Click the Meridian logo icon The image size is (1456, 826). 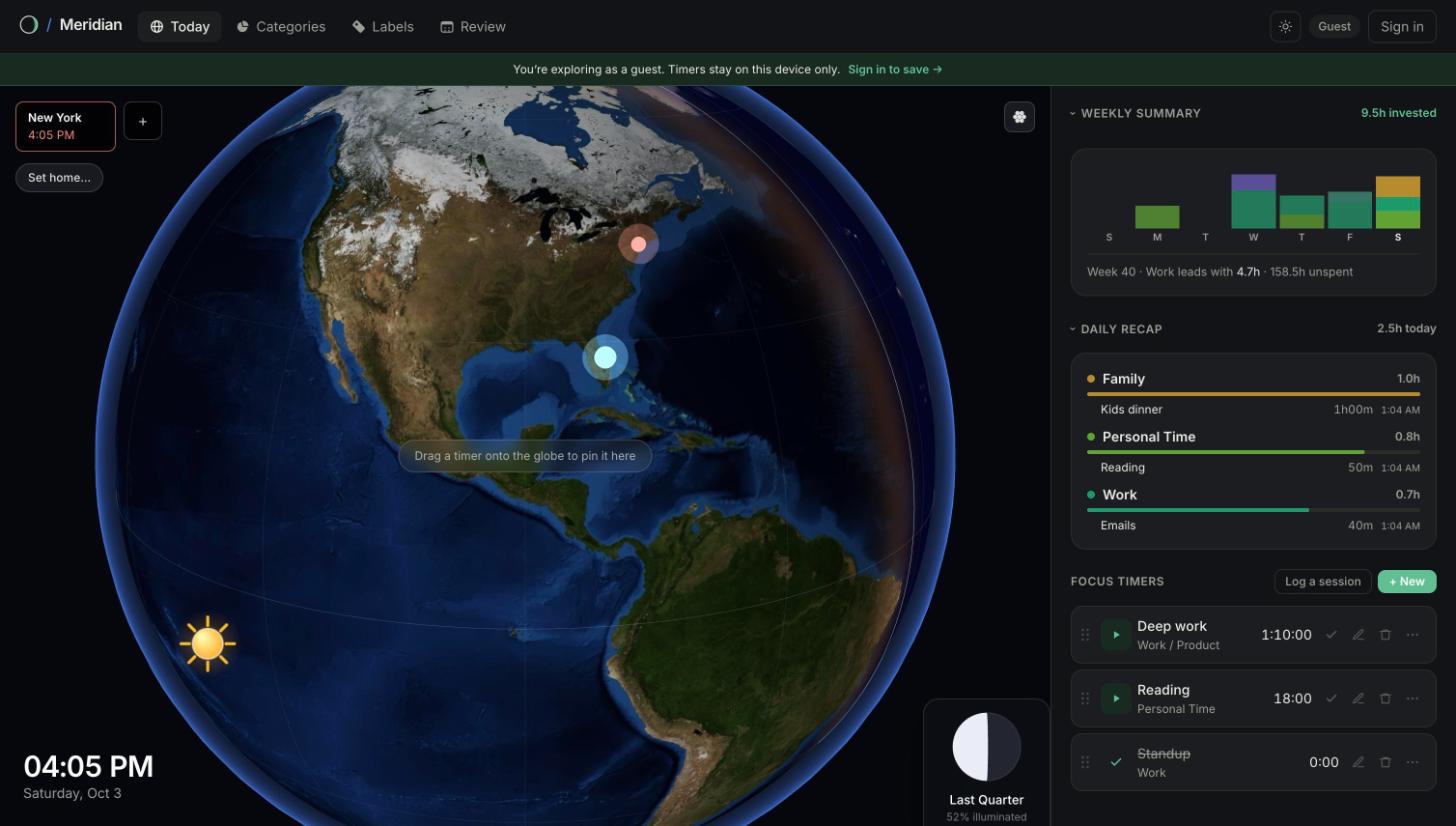coord(29,25)
